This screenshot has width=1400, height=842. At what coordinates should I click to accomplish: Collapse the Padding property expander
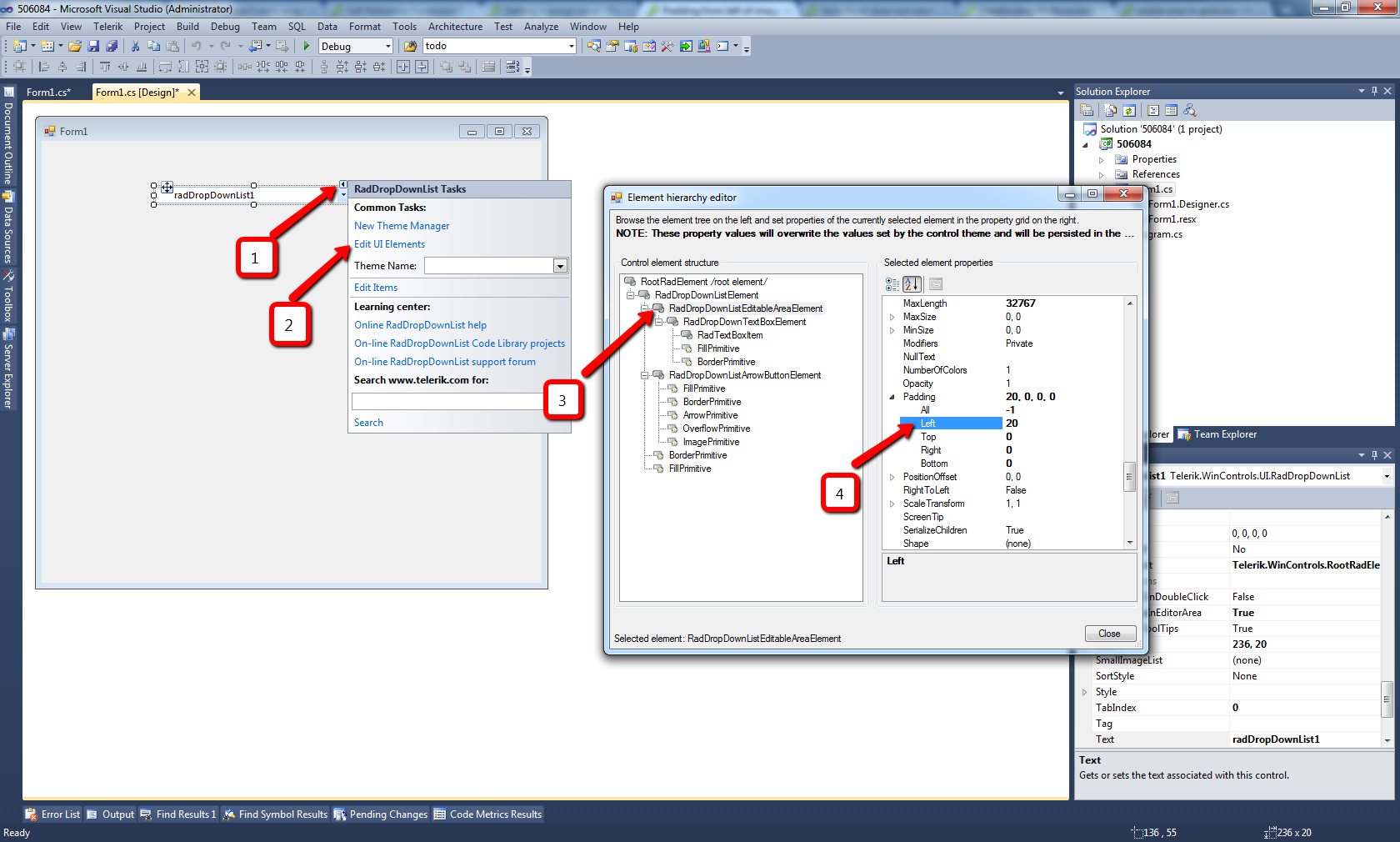(892, 397)
